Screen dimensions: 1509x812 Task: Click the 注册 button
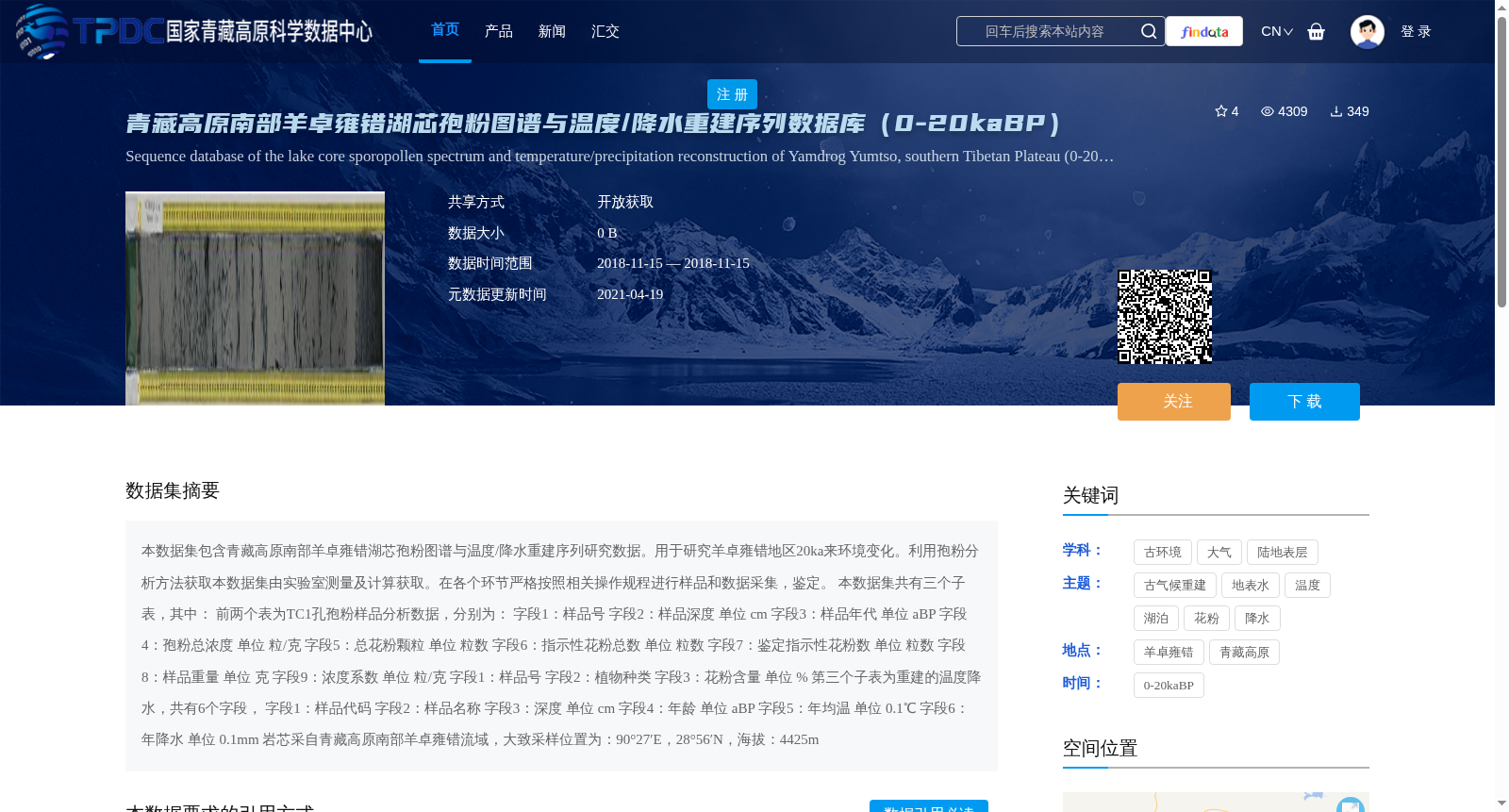732,94
